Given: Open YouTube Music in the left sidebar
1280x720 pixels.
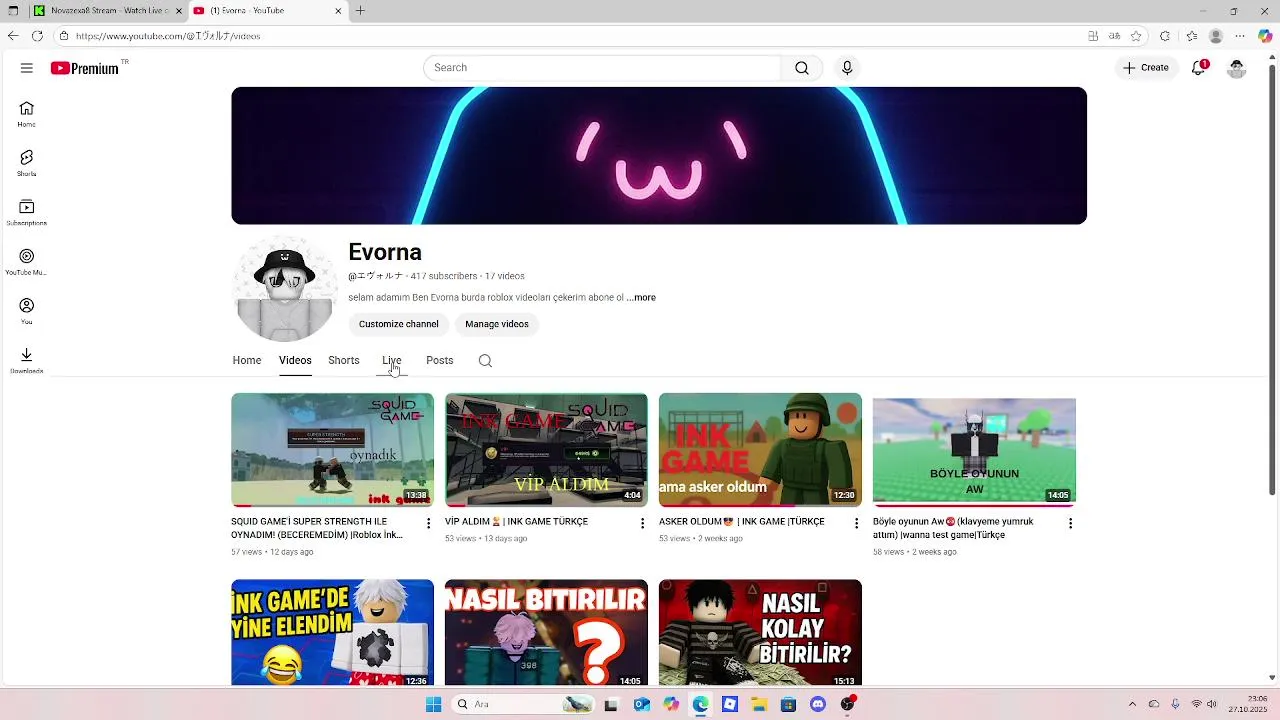Looking at the screenshot, I should tap(27, 262).
